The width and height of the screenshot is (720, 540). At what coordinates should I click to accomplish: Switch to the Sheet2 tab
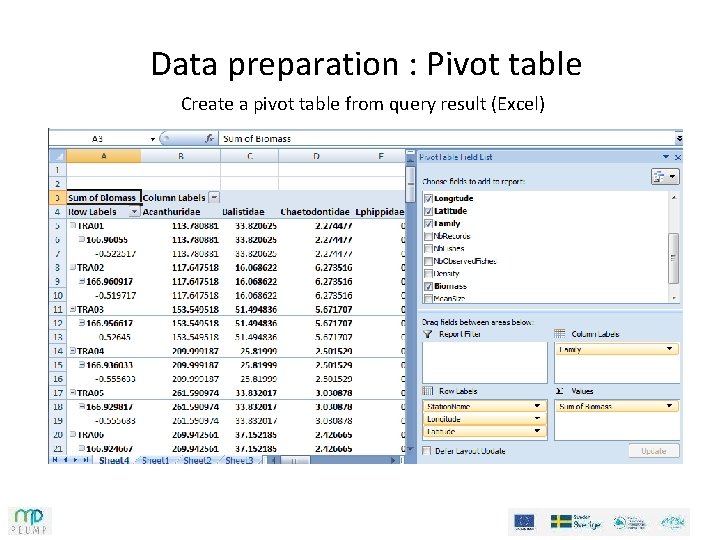(x=197, y=460)
